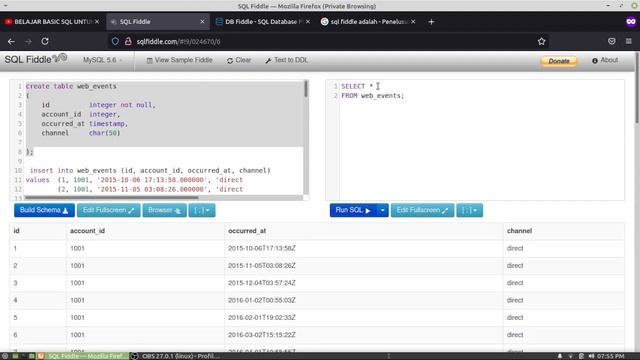Screen dimensions: 640x360
Task: Save page to Pocket
Action: click(611, 41)
